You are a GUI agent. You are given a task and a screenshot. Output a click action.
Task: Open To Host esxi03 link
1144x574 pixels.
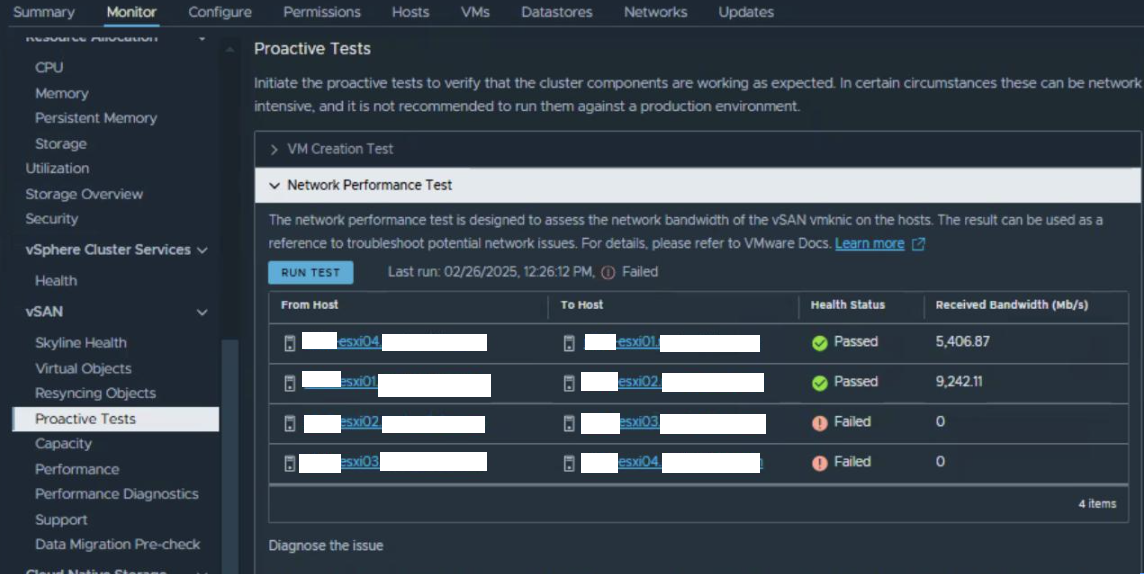(x=640, y=422)
